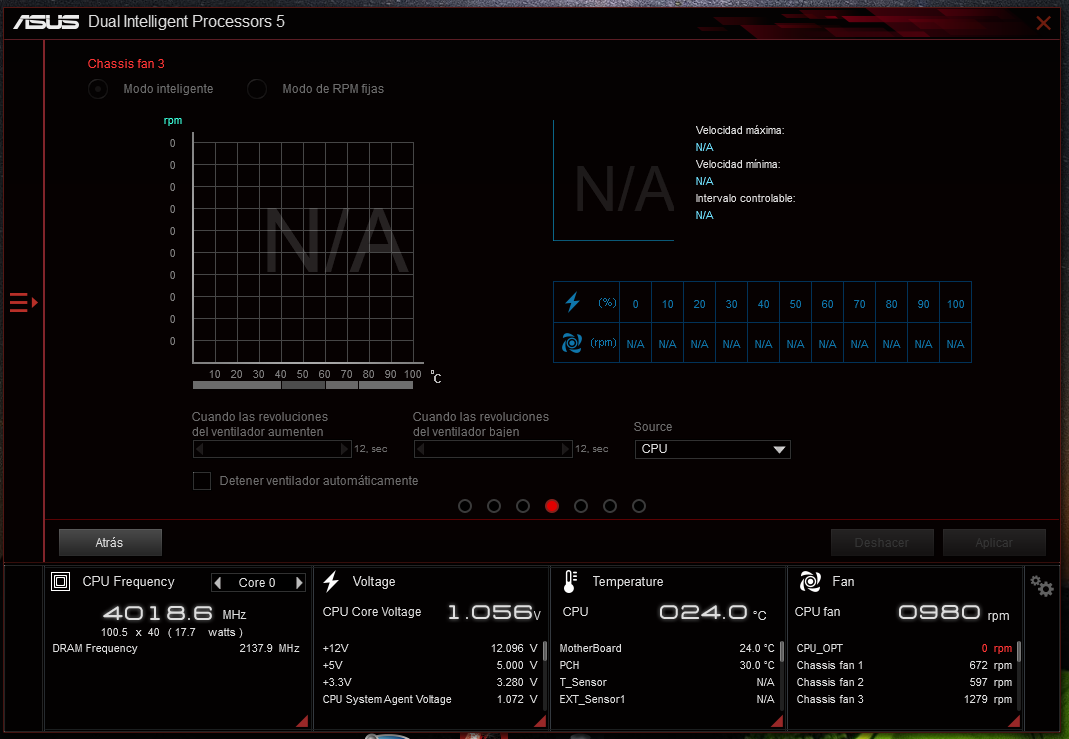This screenshot has height=739, width=1069.
Task: Click the temperature range bar under graph
Action: point(303,385)
